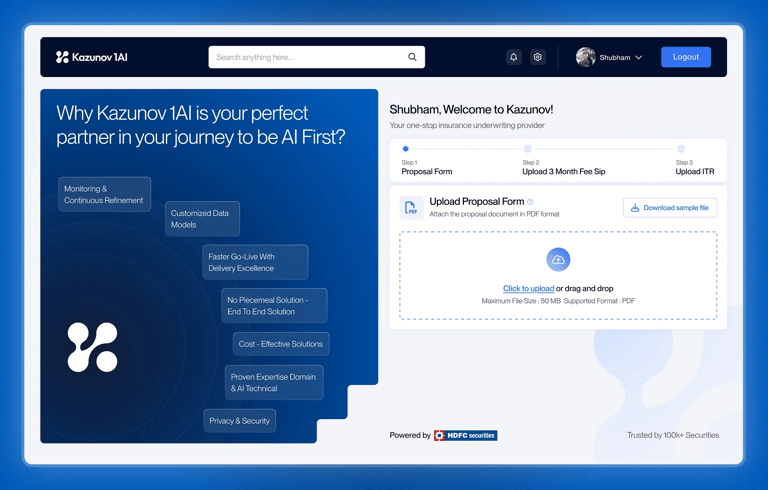Click Shubham's profile avatar
The image size is (768, 490).
click(585, 57)
